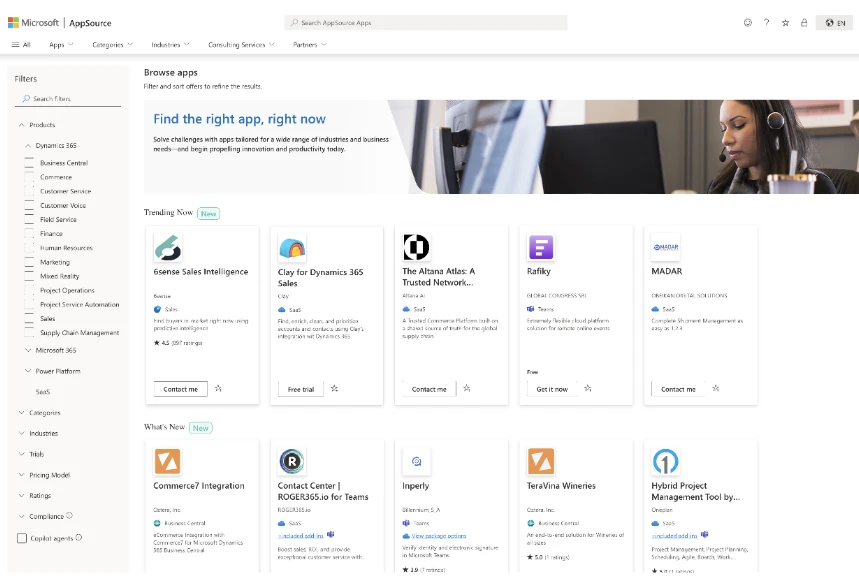Open the Industries menu in navigation bar
Viewport: 859px width, 583px height.
click(170, 45)
